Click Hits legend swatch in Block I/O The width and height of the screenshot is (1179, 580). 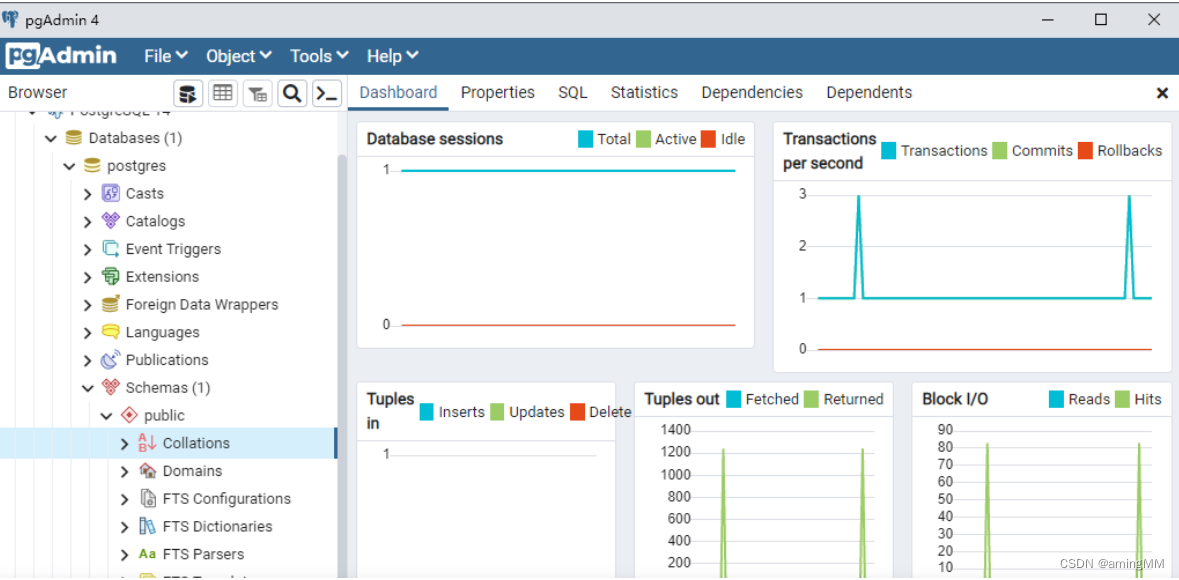[x=1122, y=399]
